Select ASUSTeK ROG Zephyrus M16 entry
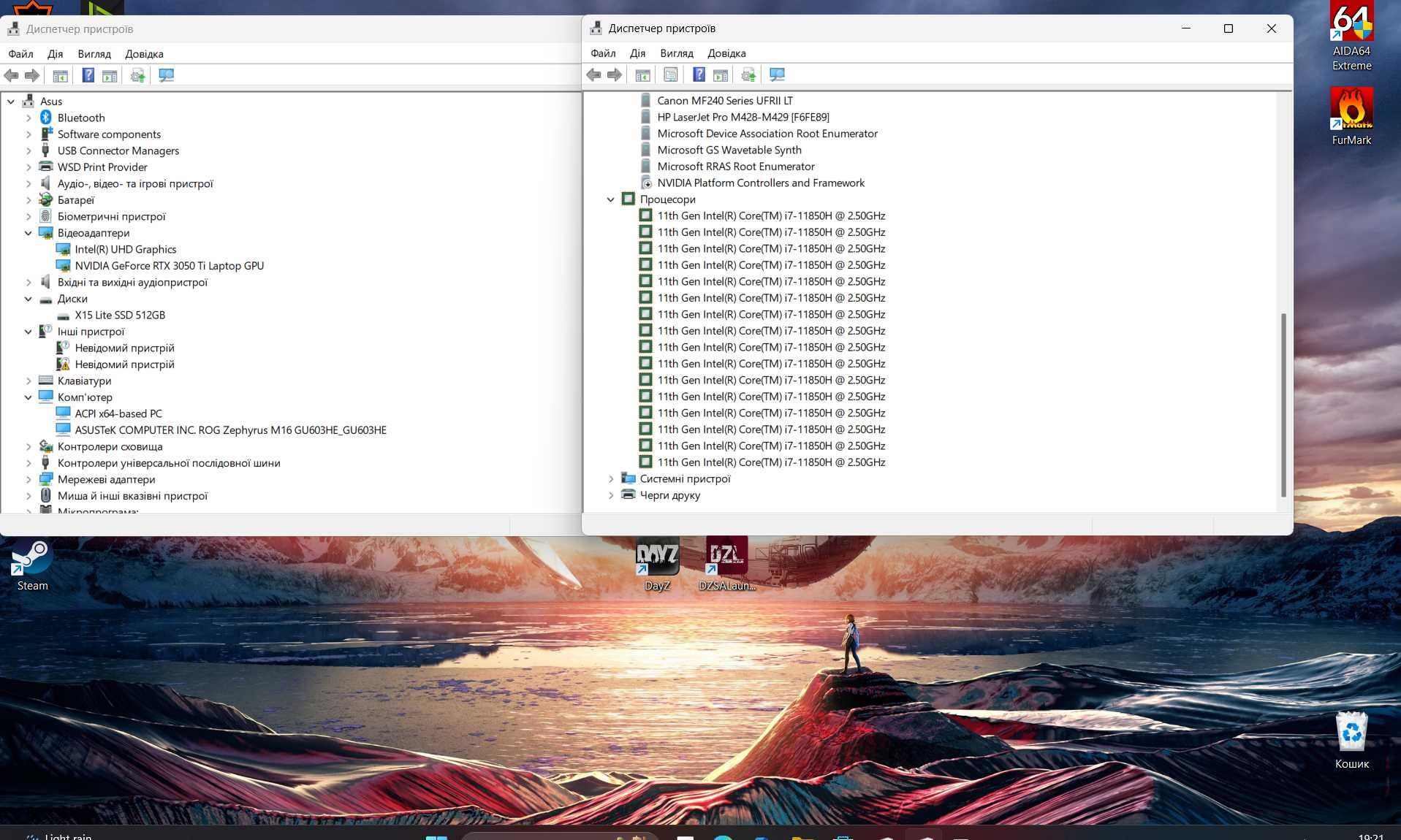 (230, 430)
